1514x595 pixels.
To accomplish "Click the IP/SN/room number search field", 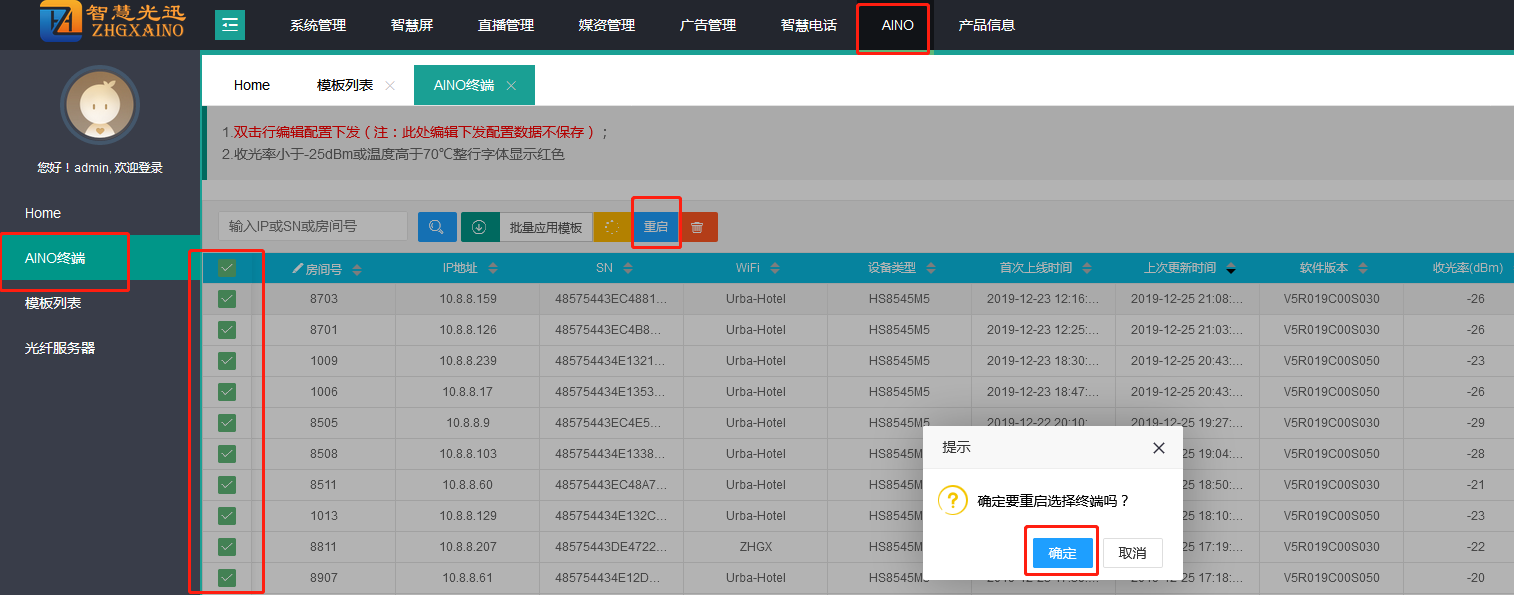I will click(312, 227).
